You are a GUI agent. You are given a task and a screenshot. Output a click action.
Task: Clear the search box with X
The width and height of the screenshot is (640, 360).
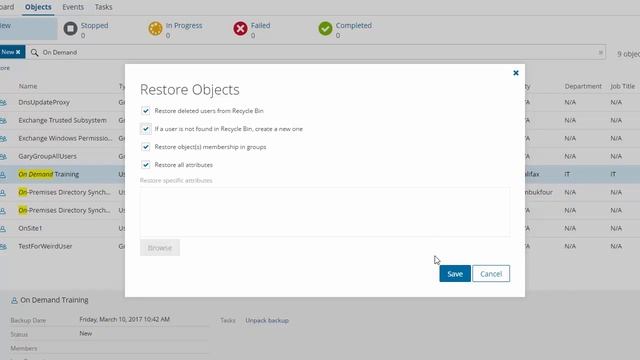600,52
